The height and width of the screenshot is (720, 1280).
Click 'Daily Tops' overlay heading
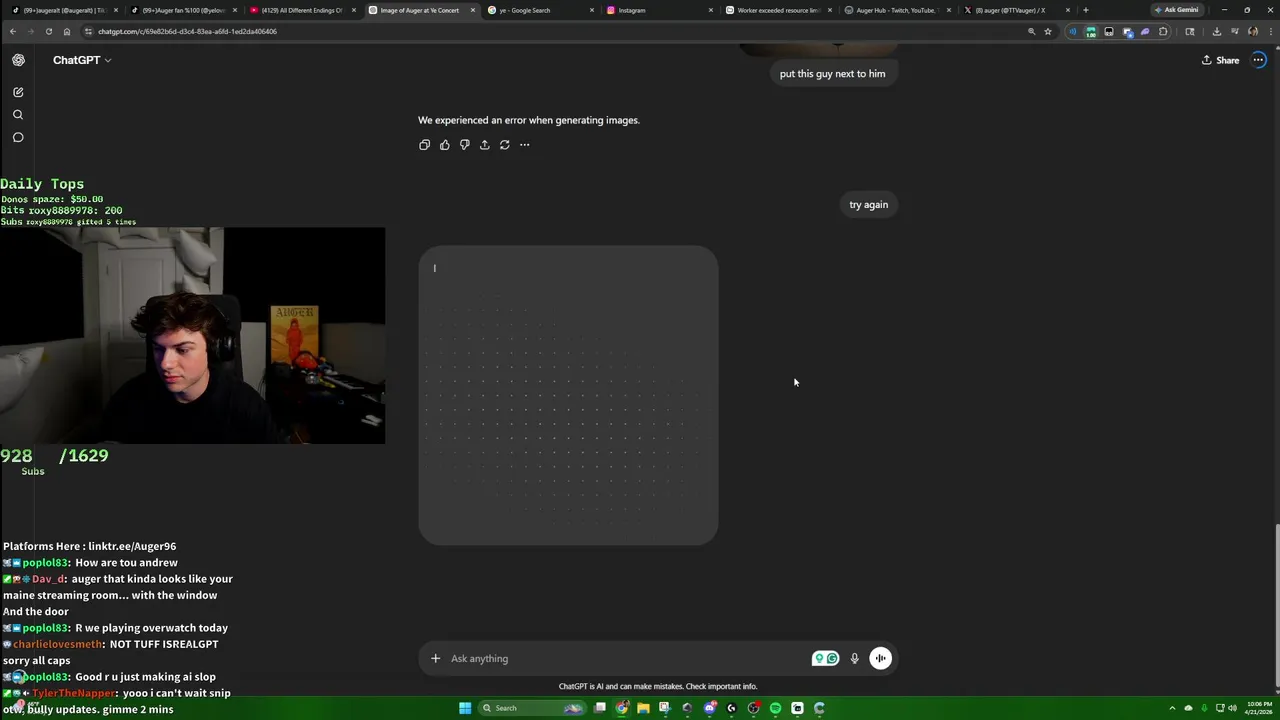(x=42, y=184)
